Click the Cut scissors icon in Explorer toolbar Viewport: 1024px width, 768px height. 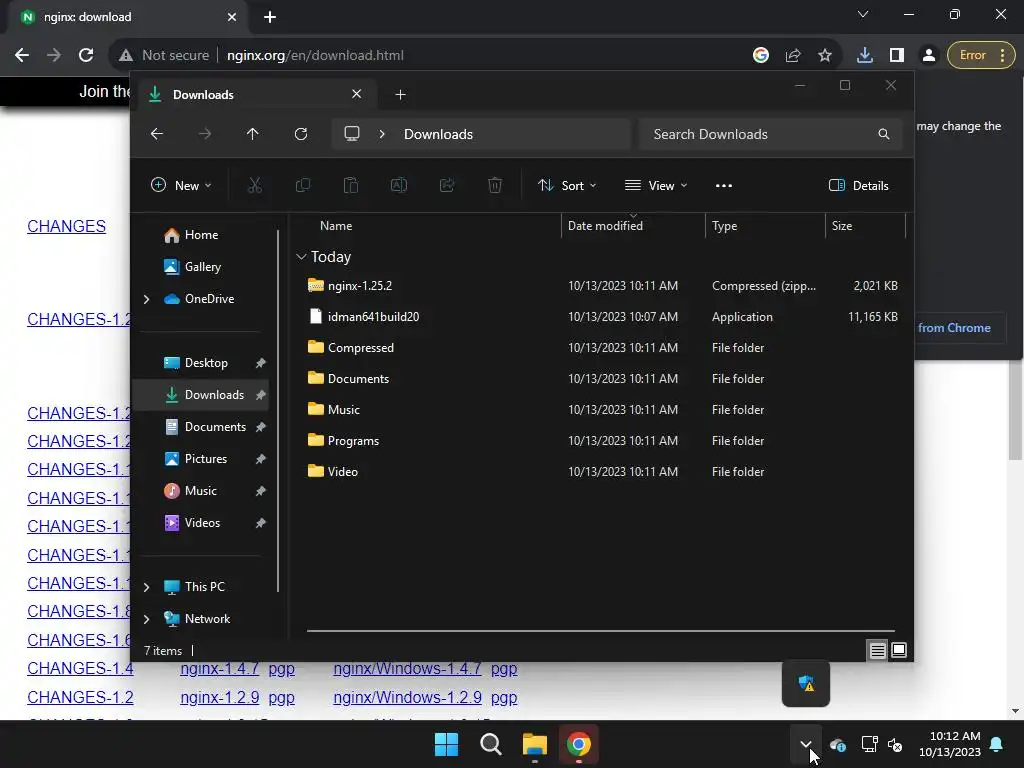[255, 185]
